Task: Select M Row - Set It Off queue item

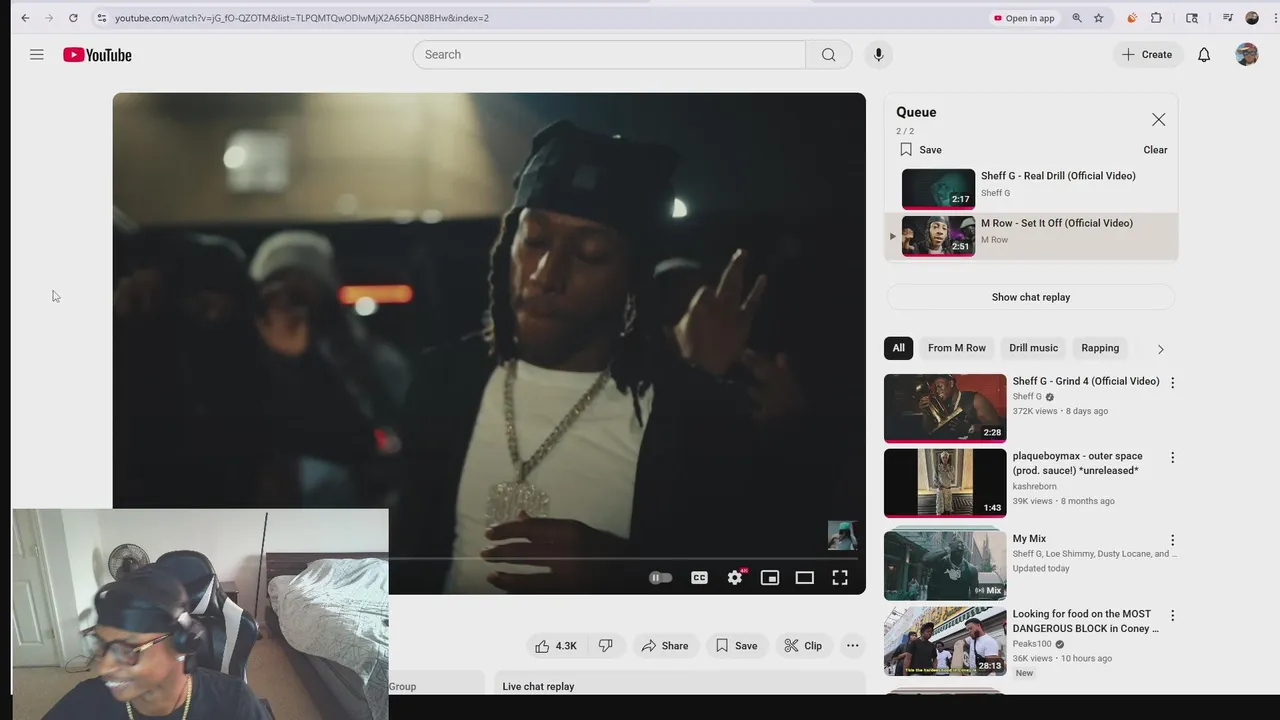Action: pos(1031,236)
